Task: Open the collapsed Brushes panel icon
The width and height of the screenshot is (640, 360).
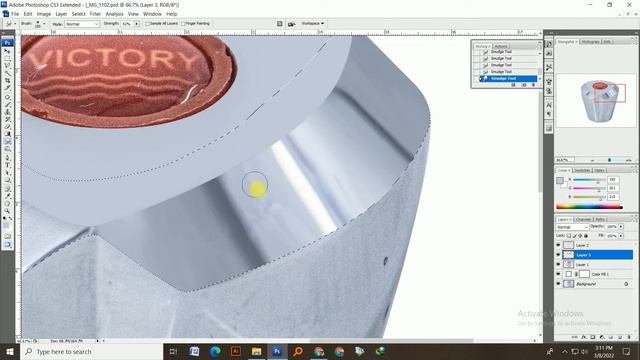Action: point(549,82)
